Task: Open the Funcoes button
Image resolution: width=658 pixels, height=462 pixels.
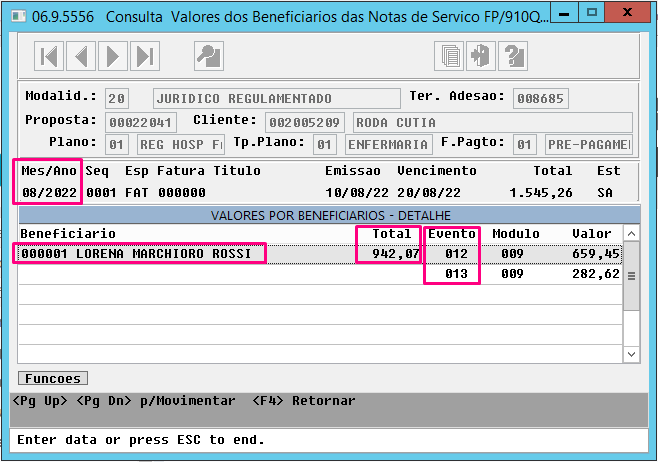Action: point(53,378)
